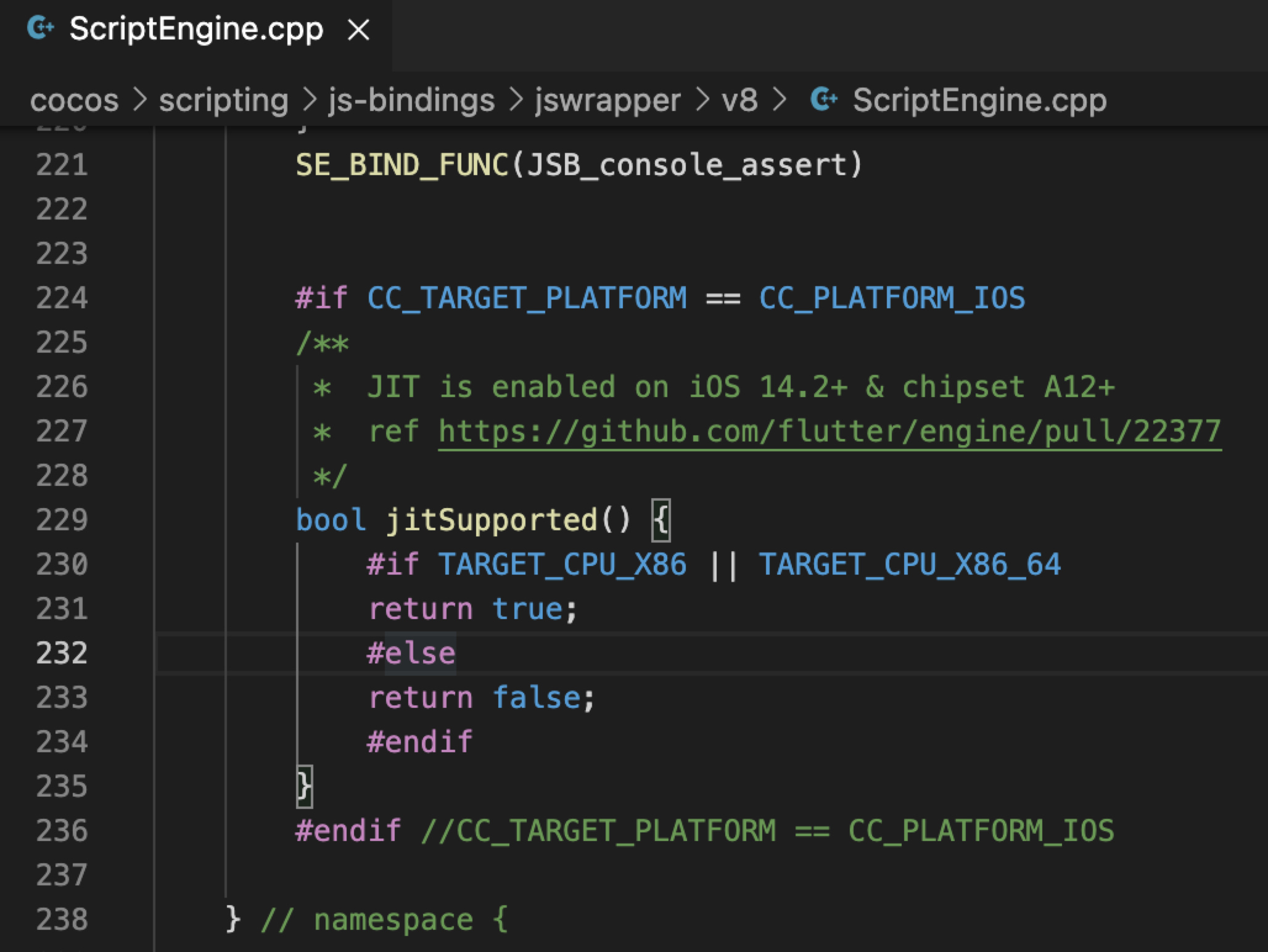Click the opening brace after jitSupported()
This screenshot has height=952, width=1268.
[x=661, y=520]
